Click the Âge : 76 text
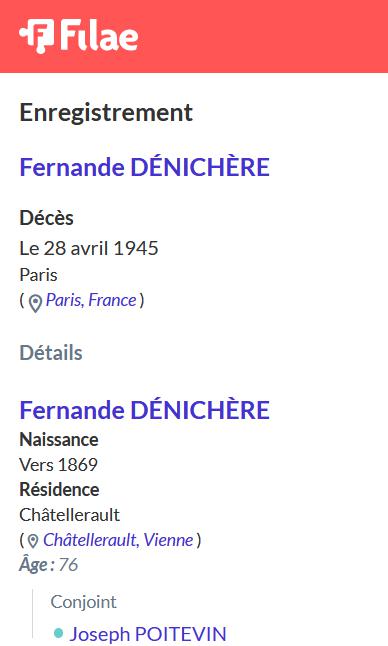Image resolution: width=388 pixels, height=646 pixels. pyautogui.click(x=49, y=565)
